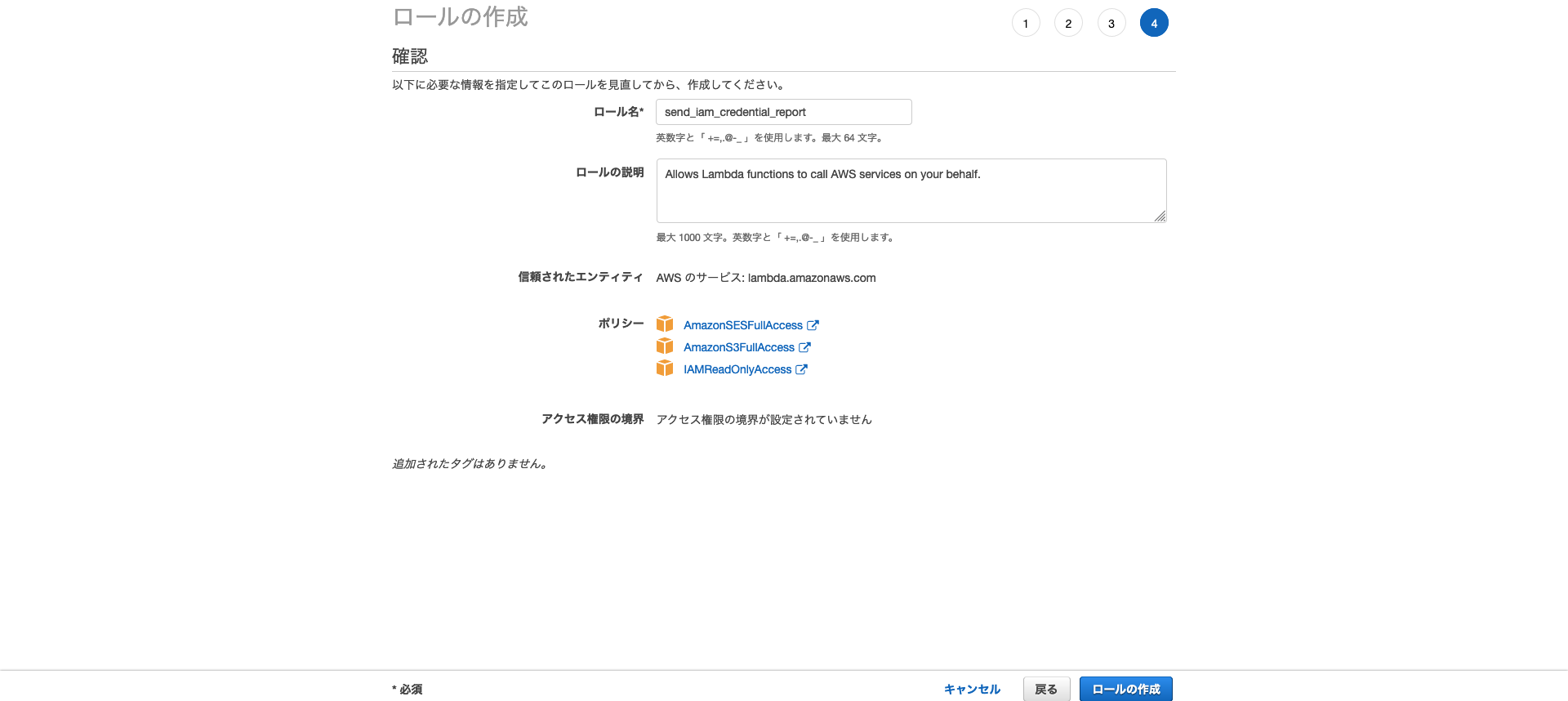The height and width of the screenshot is (701, 1568).
Task: Click the role name character limit hint
Action: pos(770,138)
